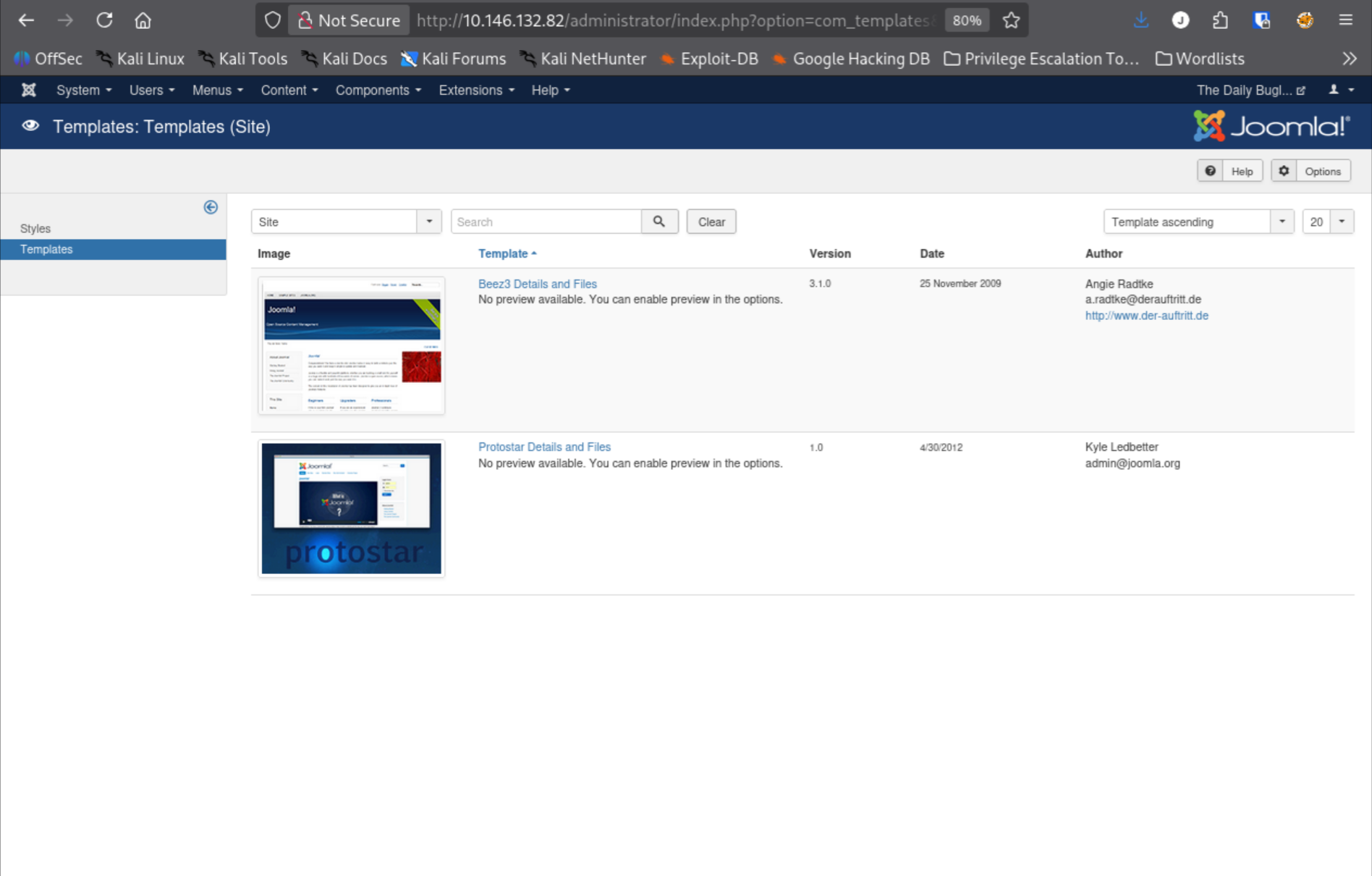Open The Daily Bugle site link

(1250, 90)
